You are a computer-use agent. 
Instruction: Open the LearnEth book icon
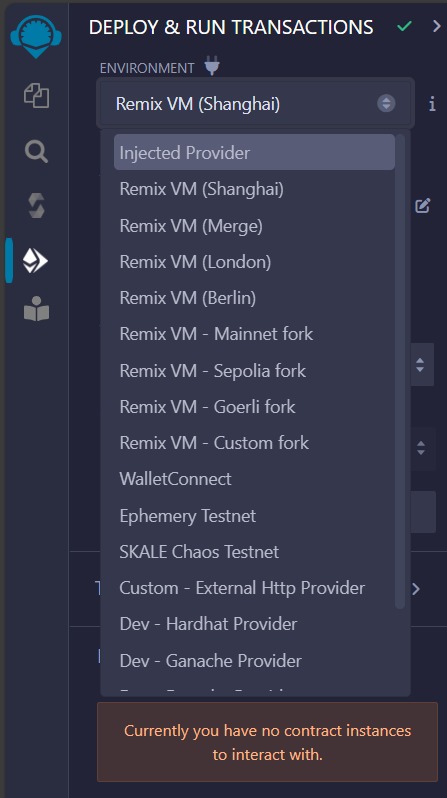[x=36, y=309]
